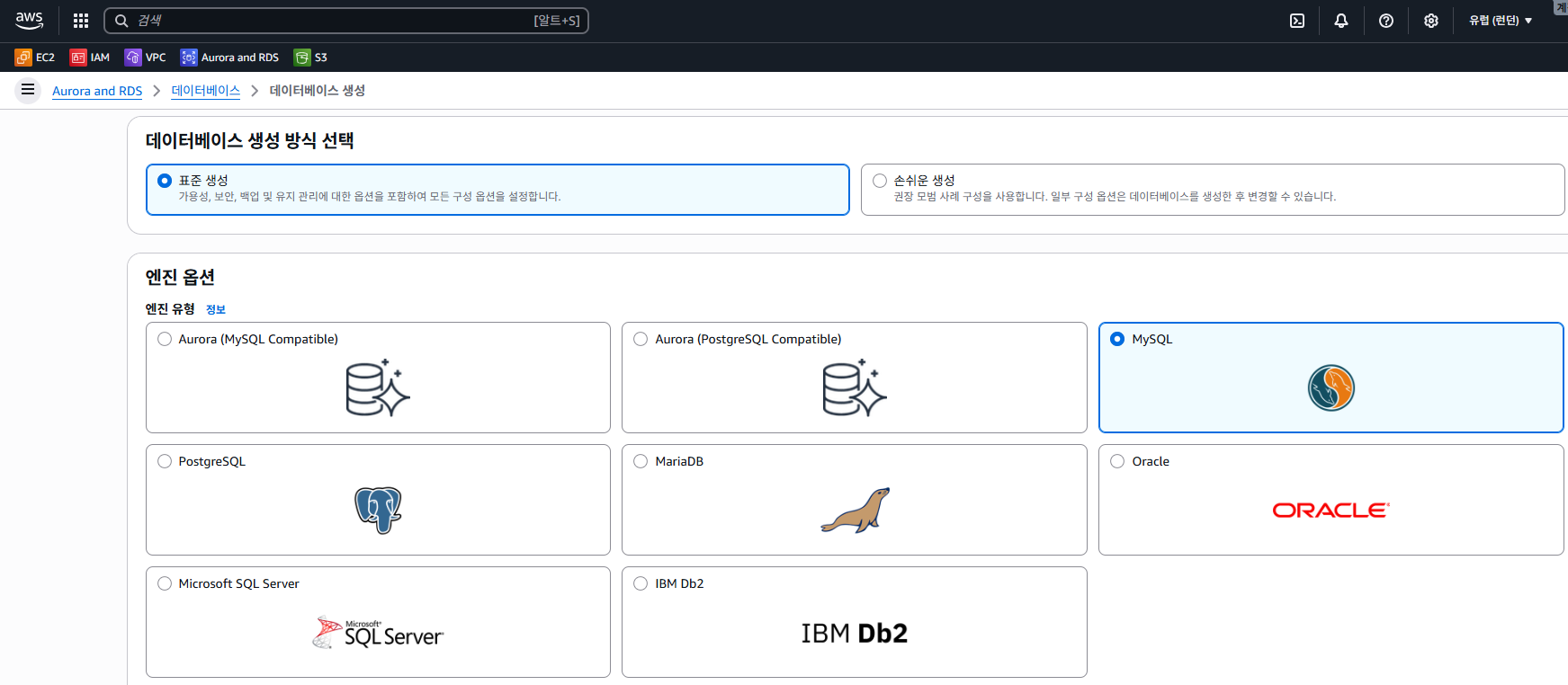Select the 표준 생성 radio option
Screen dimensions: 1568x685
(x=165, y=181)
